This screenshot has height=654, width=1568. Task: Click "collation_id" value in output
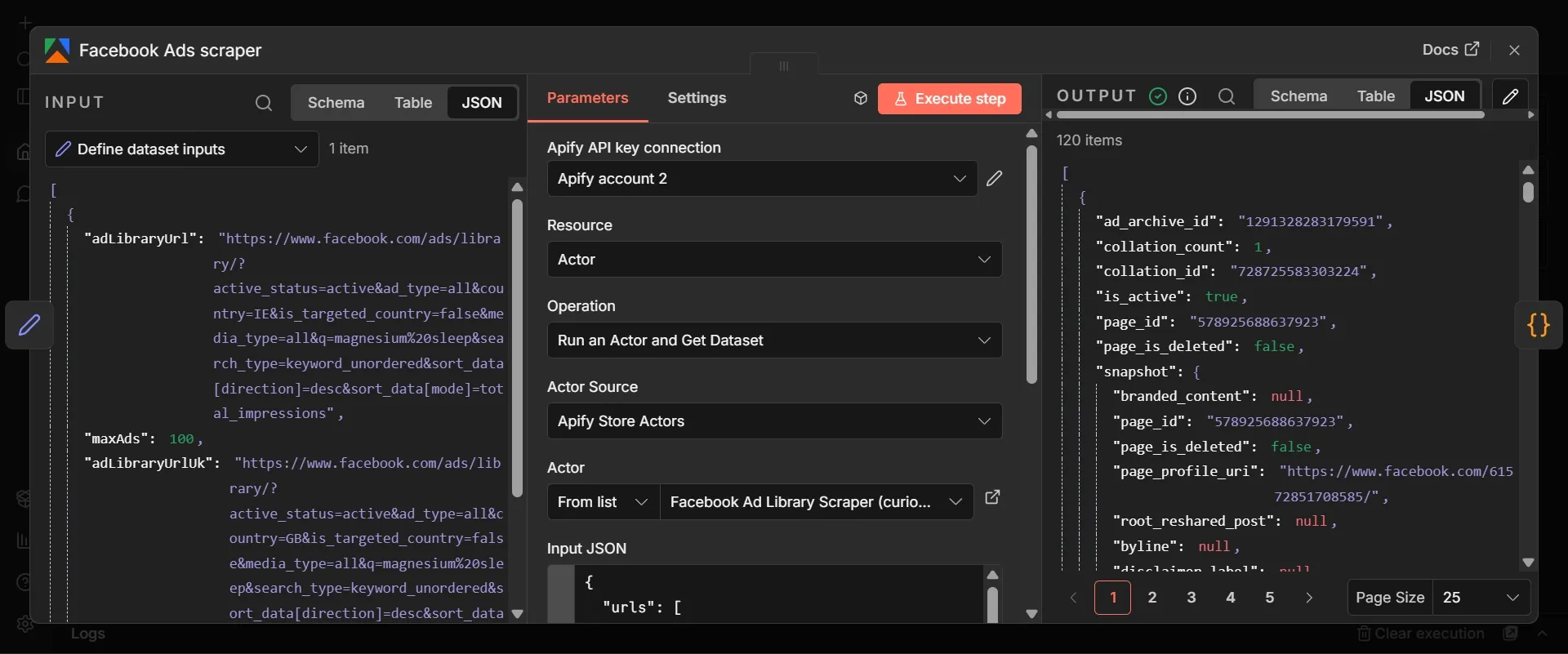(1298, 271)
